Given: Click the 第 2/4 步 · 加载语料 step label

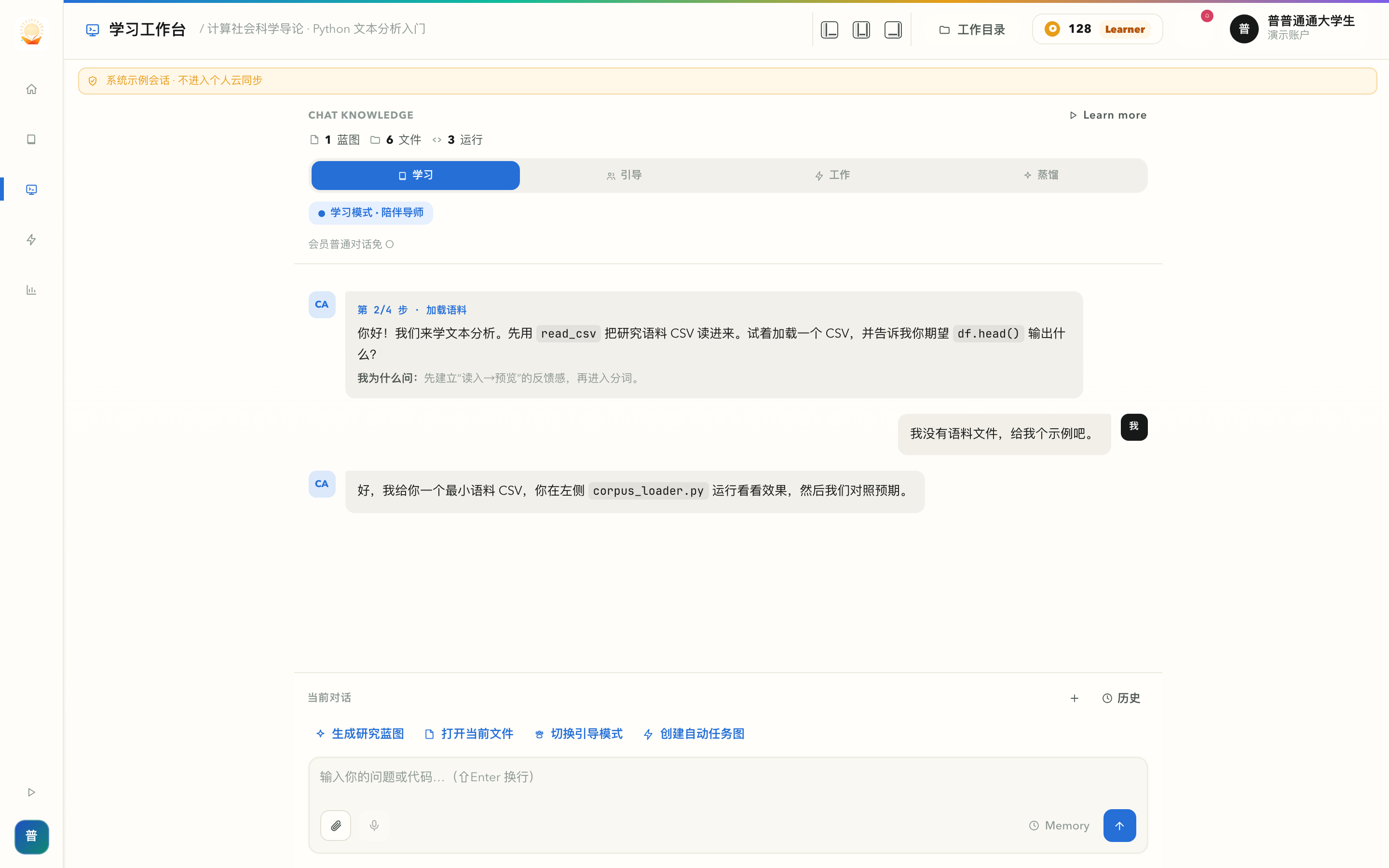Looking at the screenshot, I should (x=412, y=310).
